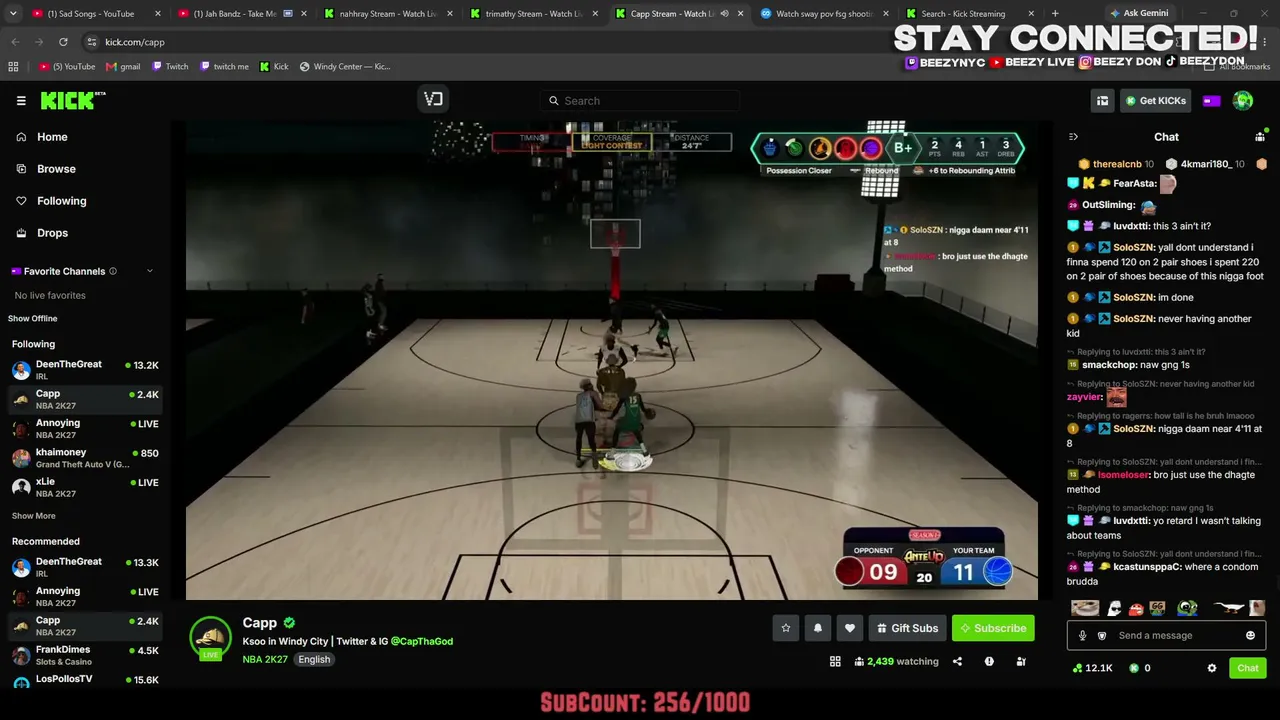Click the green Subscribe button
The image size is (1280, 720).
[993, 628]
